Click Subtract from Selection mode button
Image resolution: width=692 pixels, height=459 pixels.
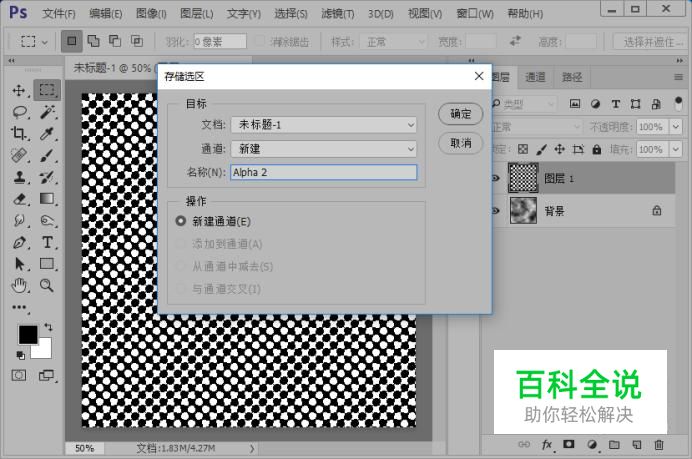(x=115, y=41)
